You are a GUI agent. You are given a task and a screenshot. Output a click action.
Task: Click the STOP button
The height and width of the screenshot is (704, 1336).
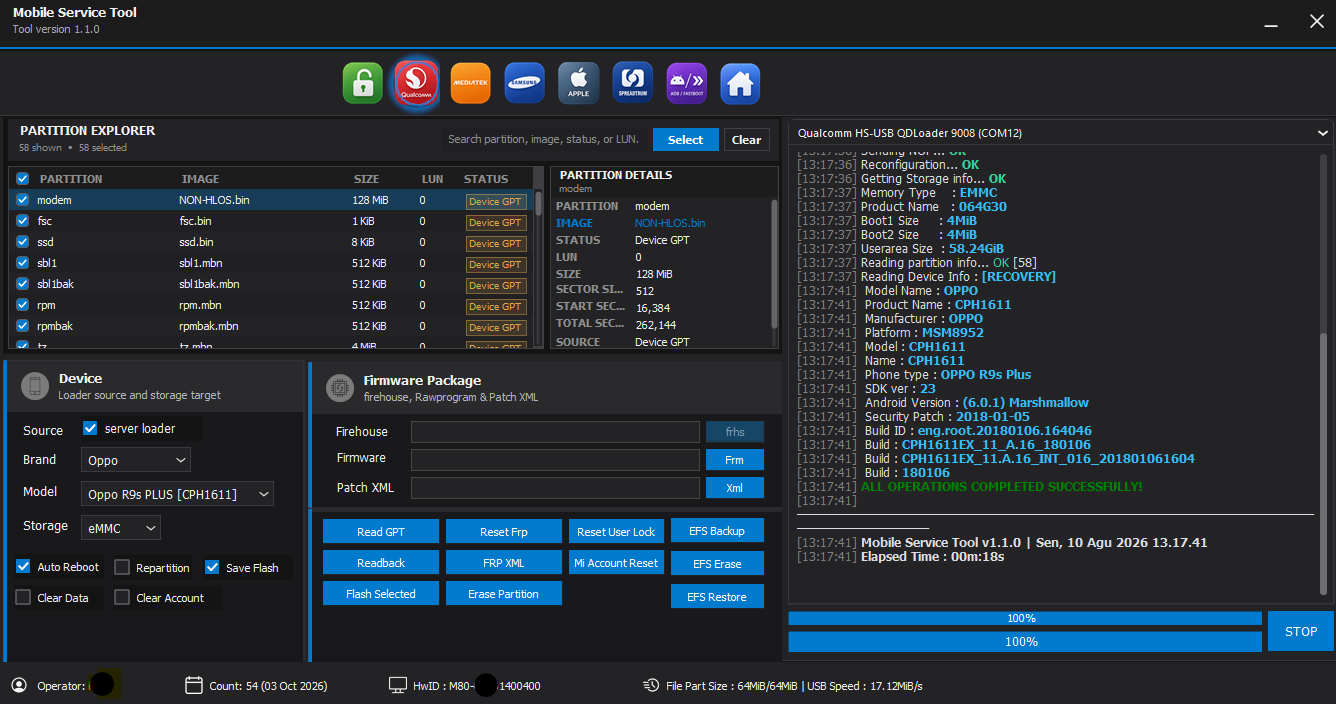pos(1301,631)
